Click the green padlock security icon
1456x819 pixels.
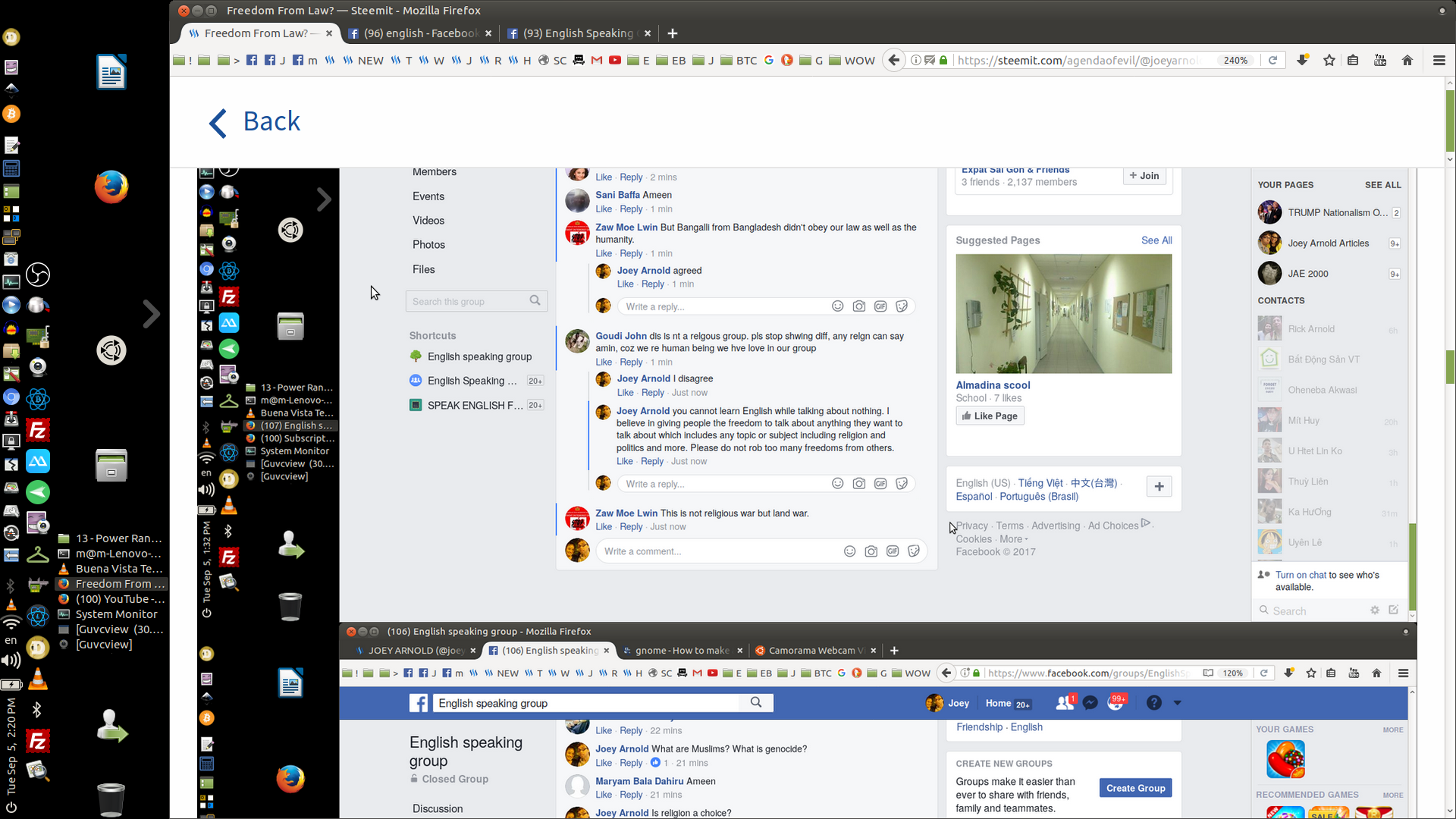click(943, 60)
